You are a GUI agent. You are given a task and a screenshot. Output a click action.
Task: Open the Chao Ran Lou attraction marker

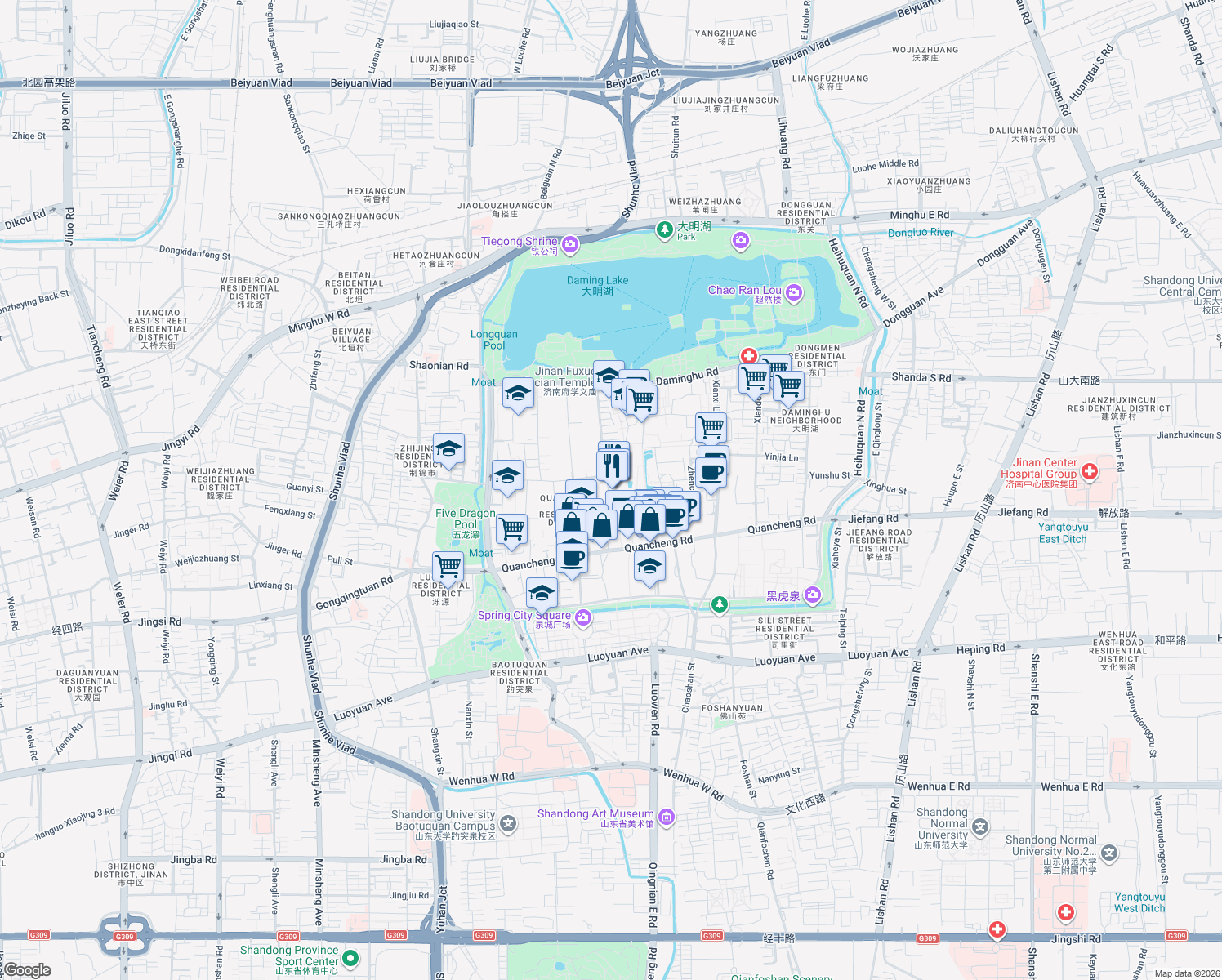pyautogui.click(x=793, y=292)
